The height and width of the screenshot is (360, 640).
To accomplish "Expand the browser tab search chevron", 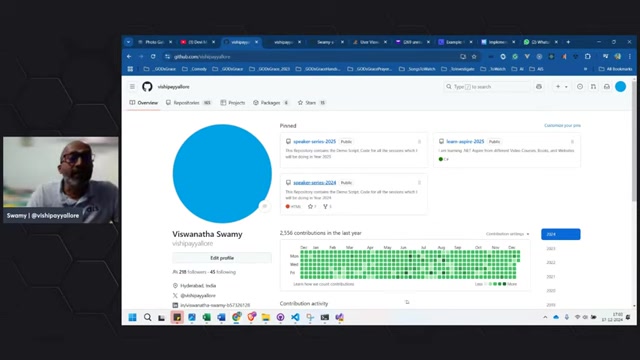I will 129,42.
